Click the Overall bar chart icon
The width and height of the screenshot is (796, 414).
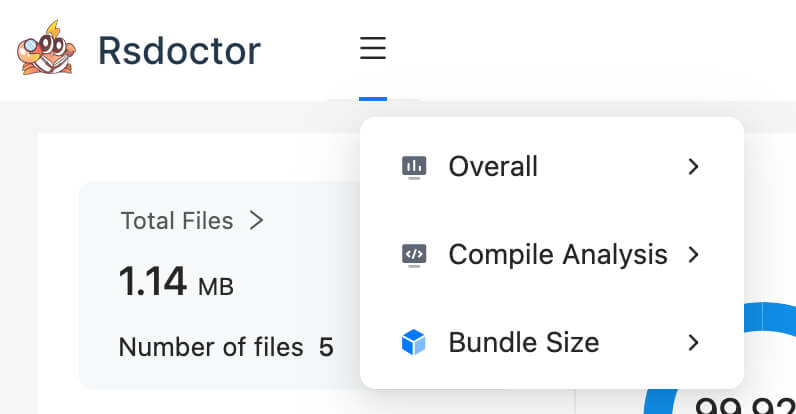pos(414,167)
